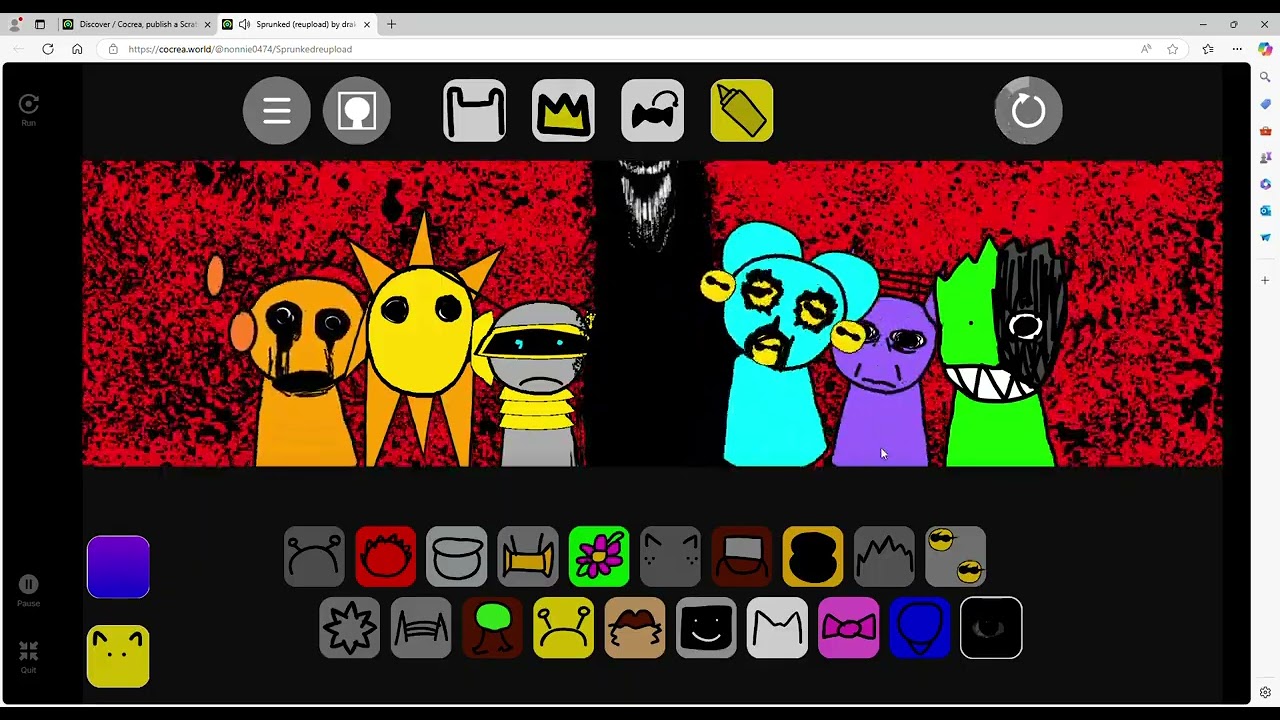Quit fullscreen using the Quit button
Screen dimensions: 1280x720
click(x=28, y=657)
